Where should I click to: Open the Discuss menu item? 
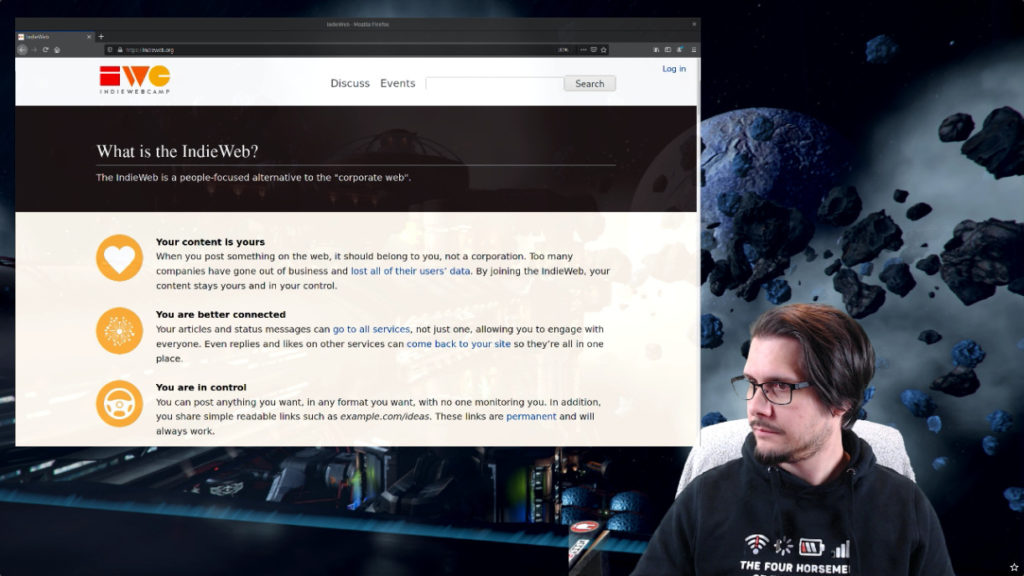pos(350,84)
